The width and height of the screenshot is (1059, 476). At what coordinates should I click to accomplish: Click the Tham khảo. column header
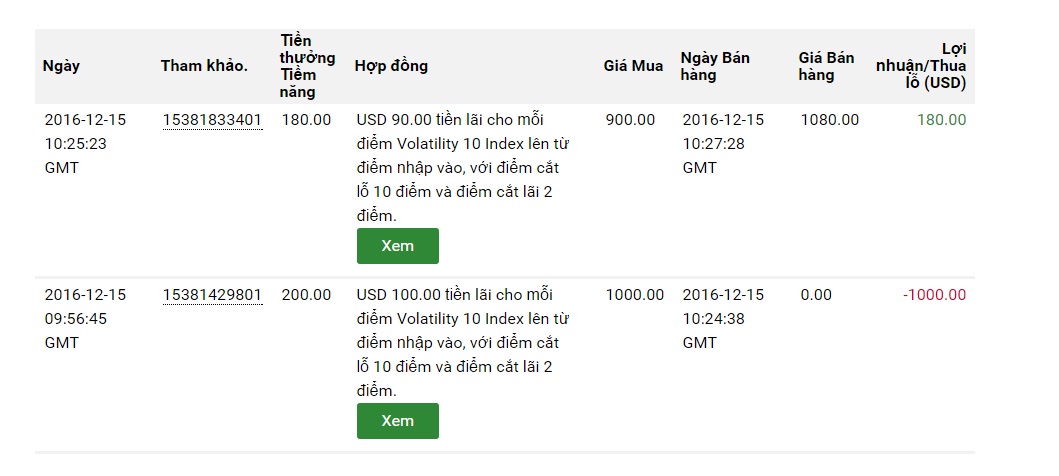point(204,66)
